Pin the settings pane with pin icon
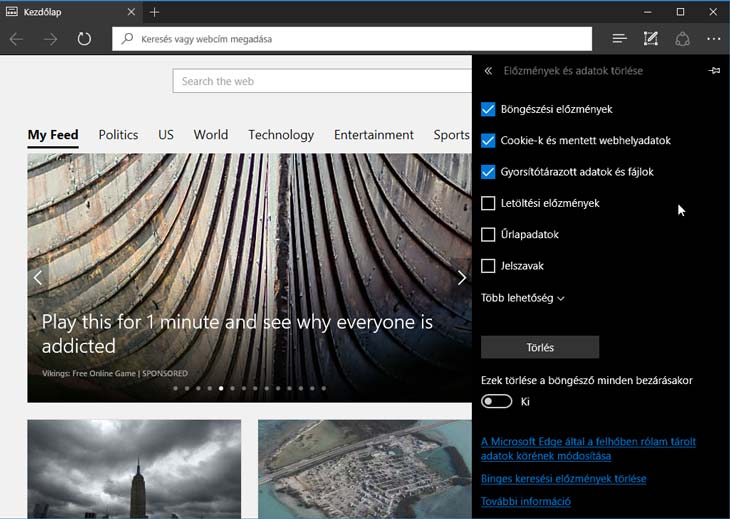Image resolution: width=730 pixels, height=519 pixels. [x=714, y=71]
